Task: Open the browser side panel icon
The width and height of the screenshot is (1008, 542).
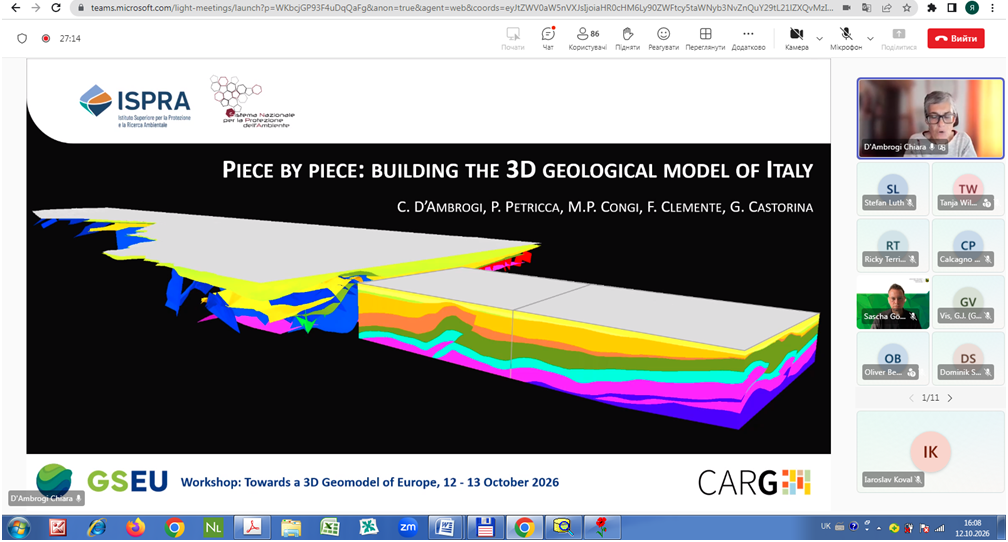Action: pos(952,8)
